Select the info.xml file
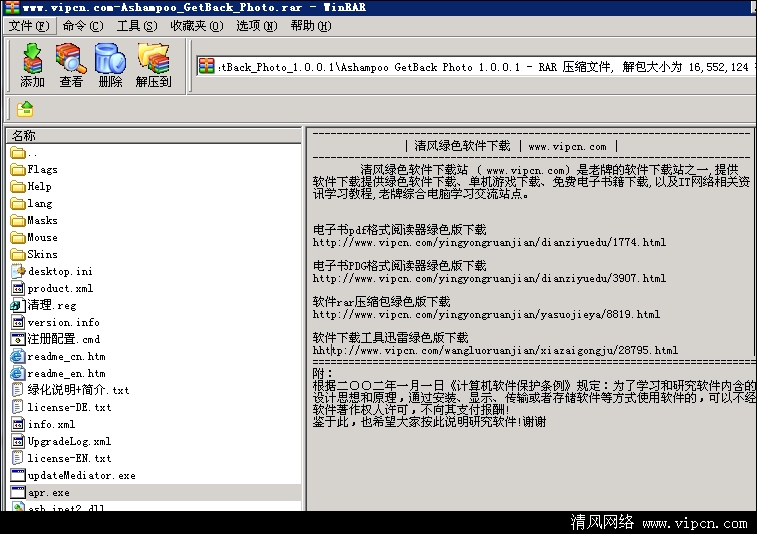Image resolution: width=757 pixels, height=534 pixels. click(x=43, y=424)
